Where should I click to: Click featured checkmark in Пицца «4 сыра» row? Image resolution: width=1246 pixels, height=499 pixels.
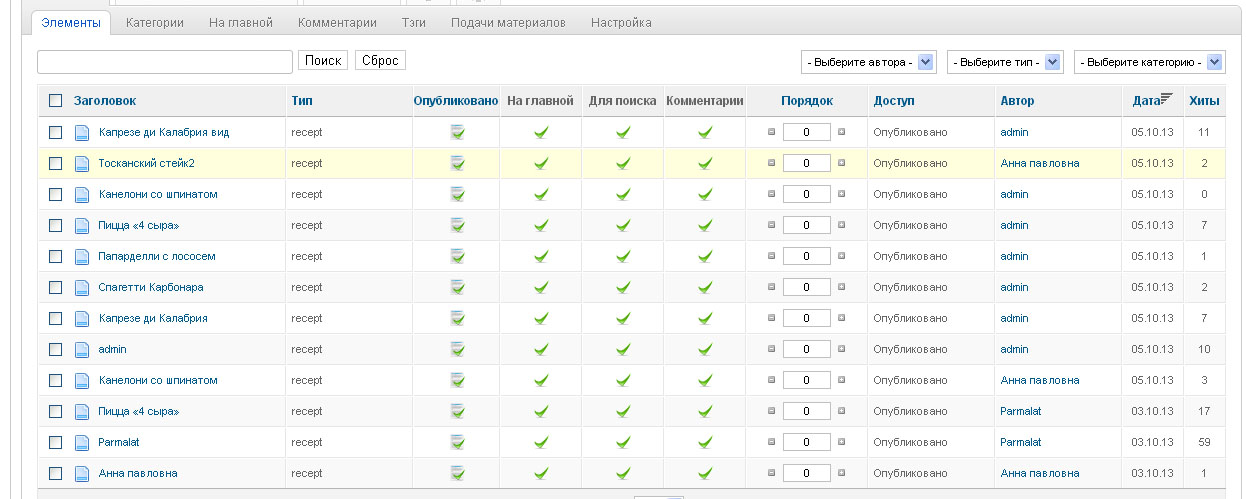click(x=541, y=225)
